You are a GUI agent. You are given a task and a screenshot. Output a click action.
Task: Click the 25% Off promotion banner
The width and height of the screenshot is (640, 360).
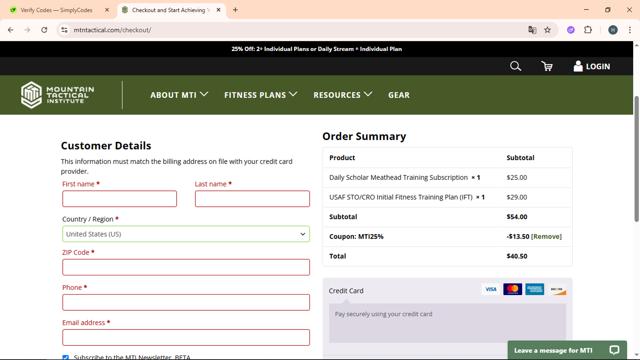click(x=316, y=49)
